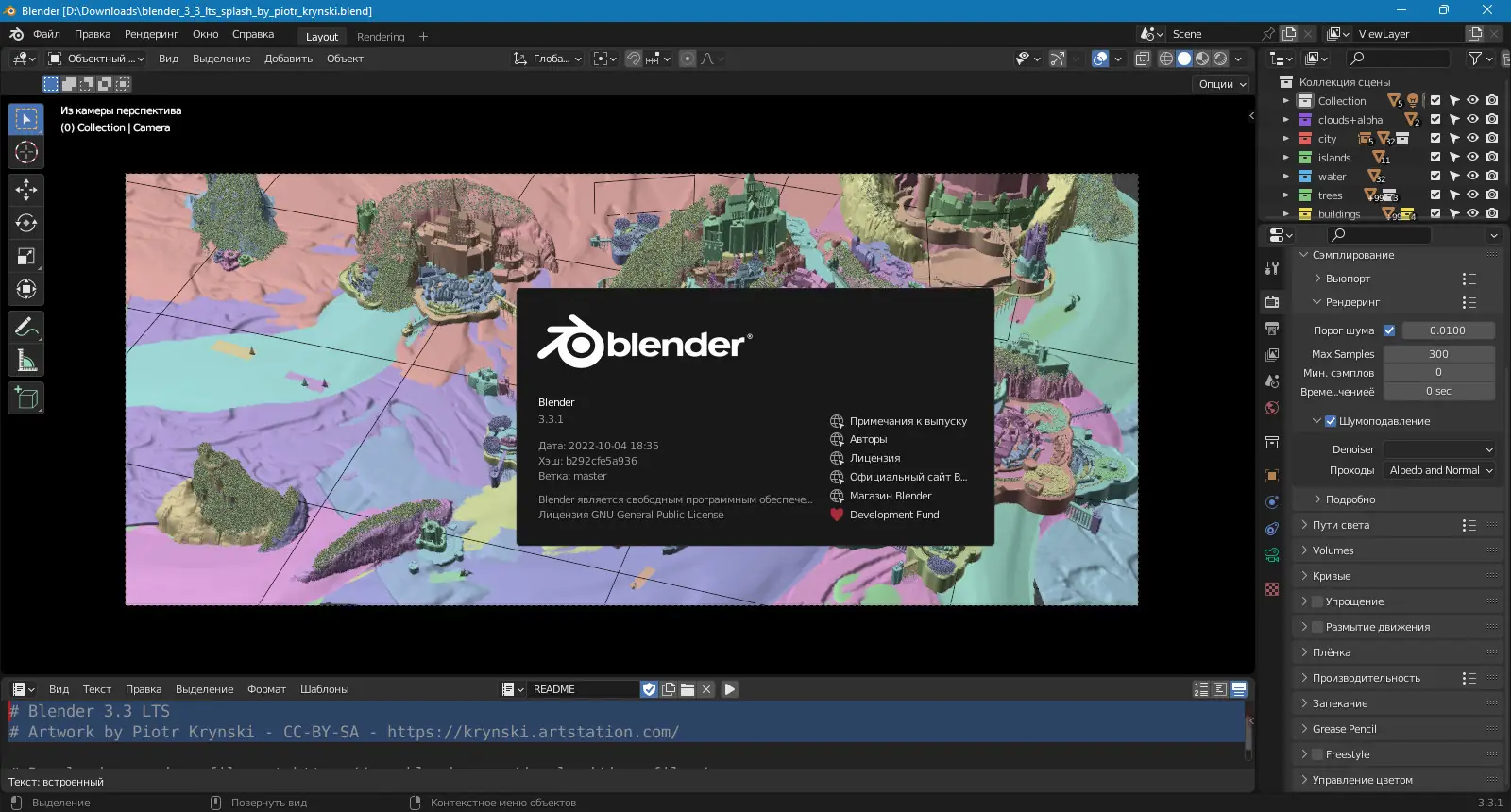Viewport: 1511px width, 812px height.
Task: Open the transform orientation dropdown
Action: (548, 59)
